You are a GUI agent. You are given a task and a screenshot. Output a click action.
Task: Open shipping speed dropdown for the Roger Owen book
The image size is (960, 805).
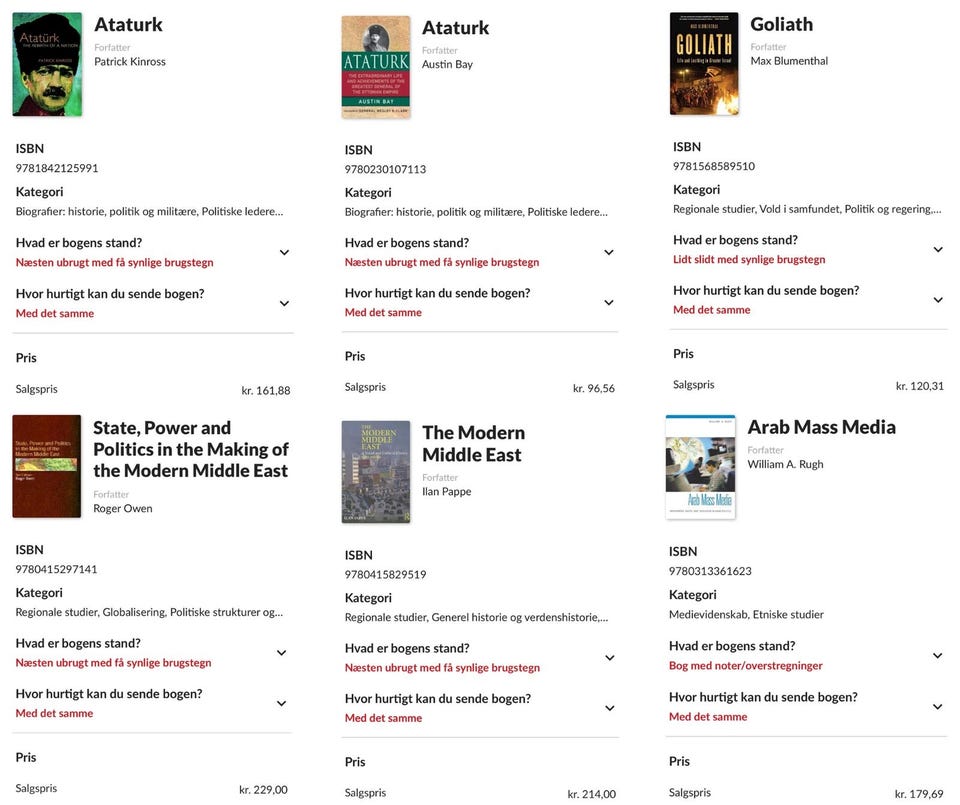(281, 704)
